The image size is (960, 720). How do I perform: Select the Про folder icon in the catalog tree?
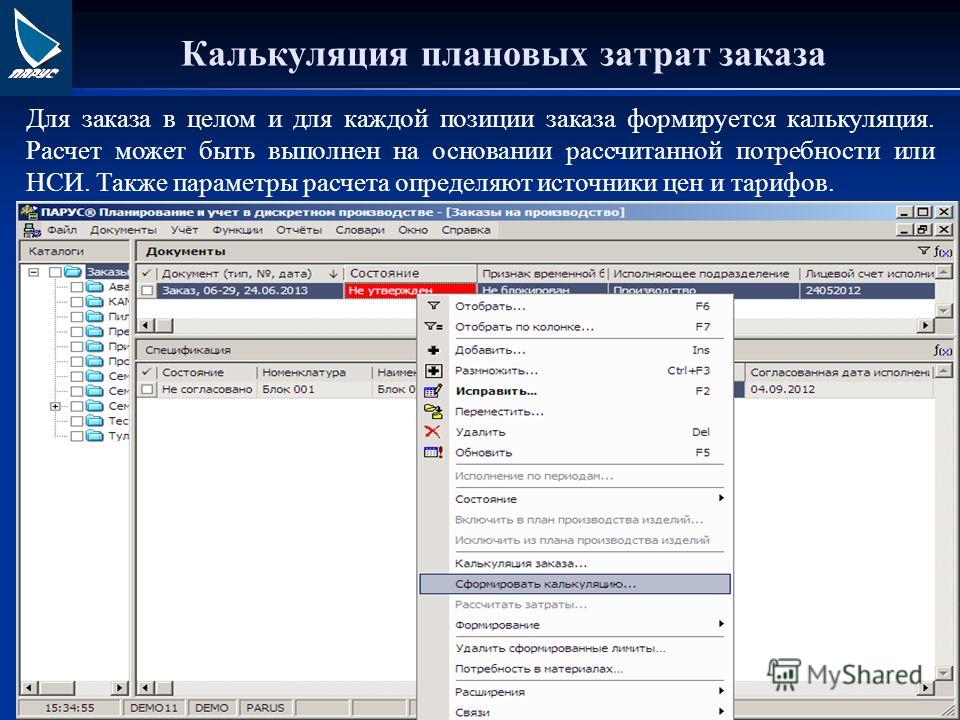[x=95, y=361]
